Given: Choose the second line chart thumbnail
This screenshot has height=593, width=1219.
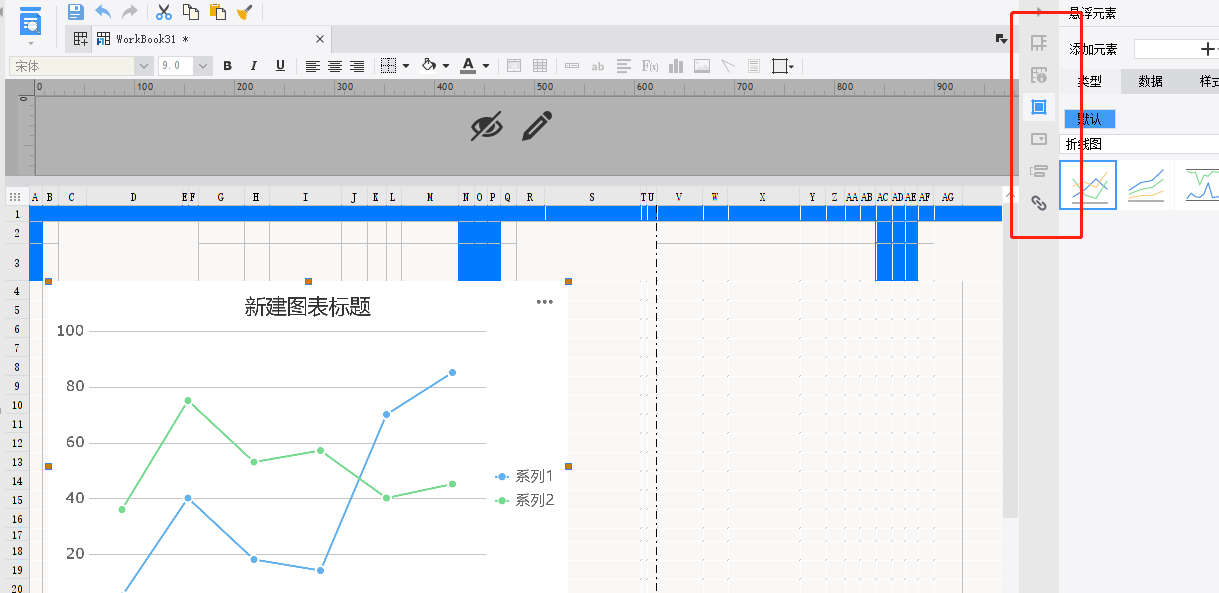Looking at the screenshot, I should [x=1146, y=185].
